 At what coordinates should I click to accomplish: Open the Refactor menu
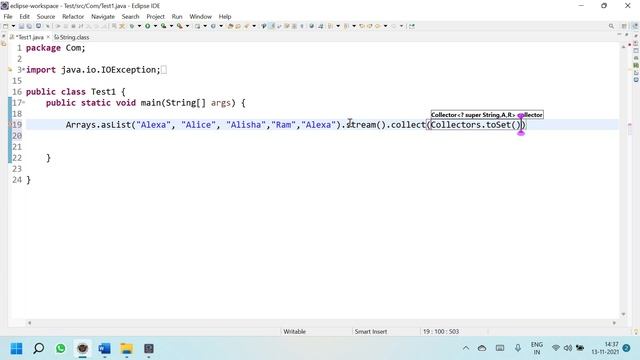(x=73, y=17)
